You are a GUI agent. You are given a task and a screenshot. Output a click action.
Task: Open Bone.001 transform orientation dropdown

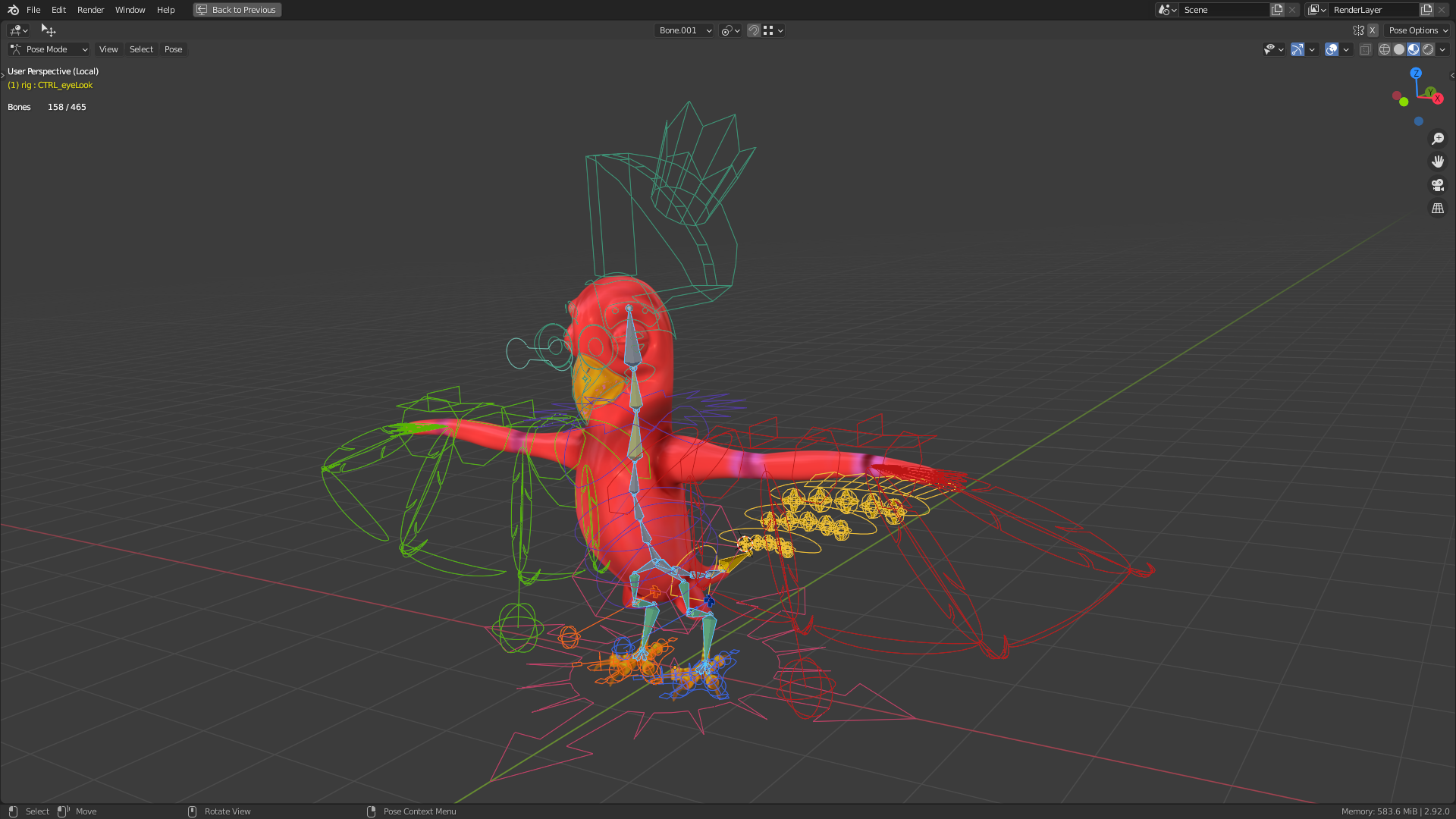(x=684, y=30)
